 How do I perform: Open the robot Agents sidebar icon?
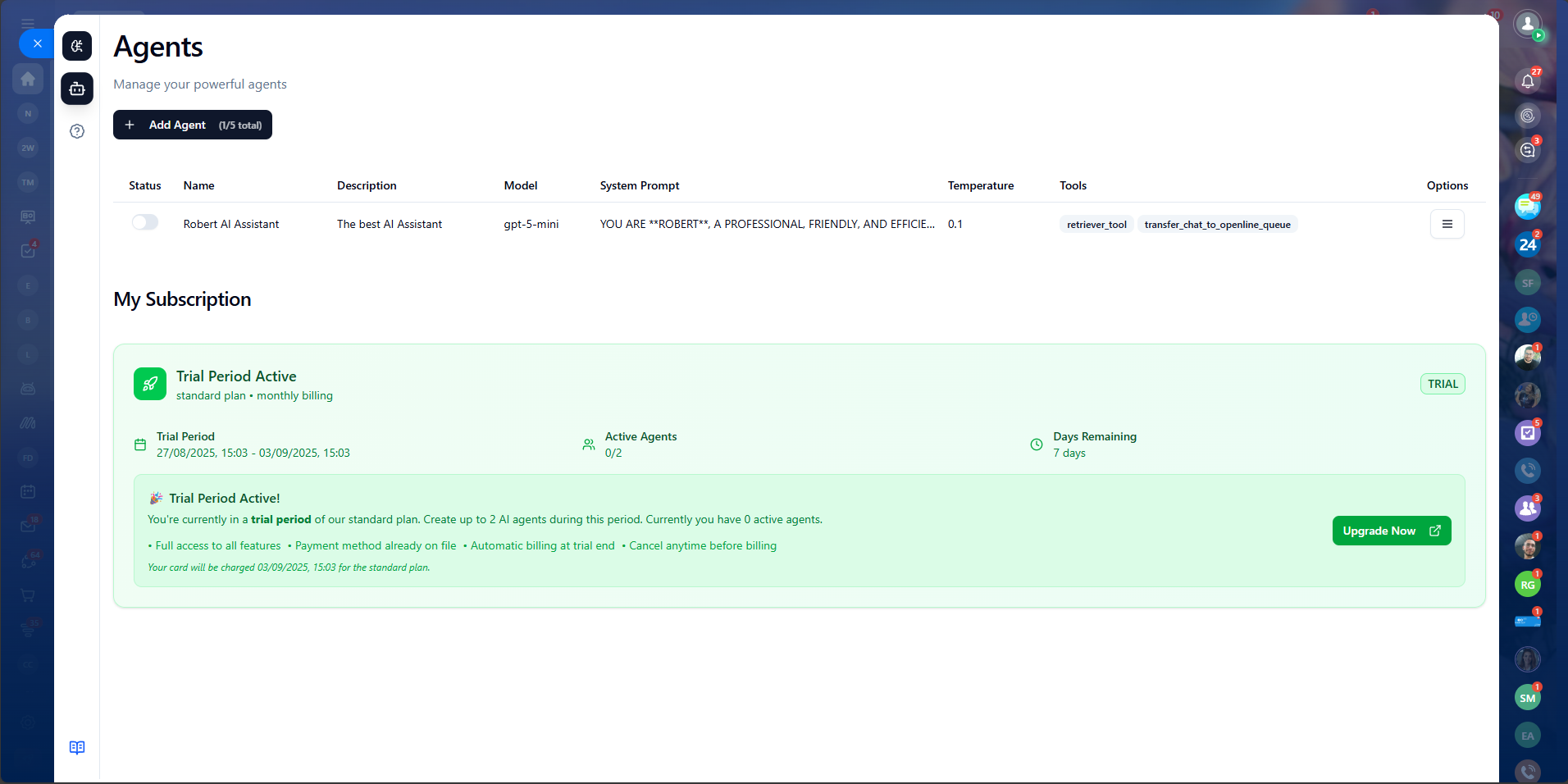point(77,89)
